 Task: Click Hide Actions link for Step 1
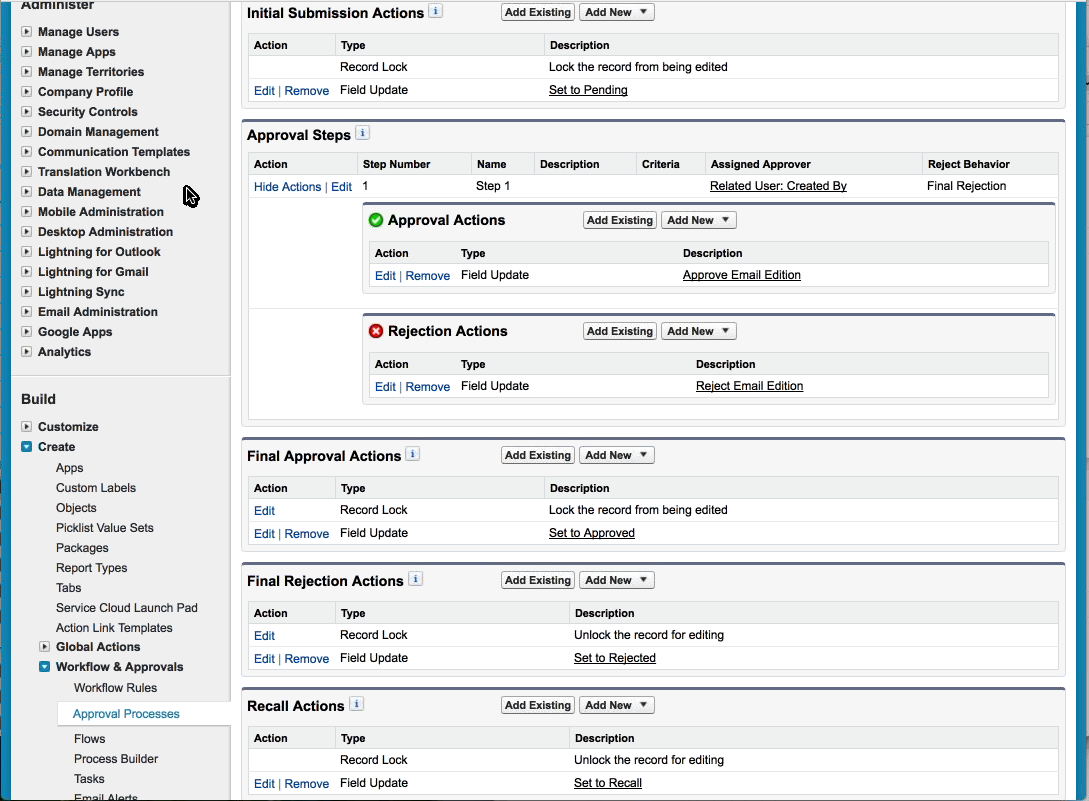(x=287, y=187)
